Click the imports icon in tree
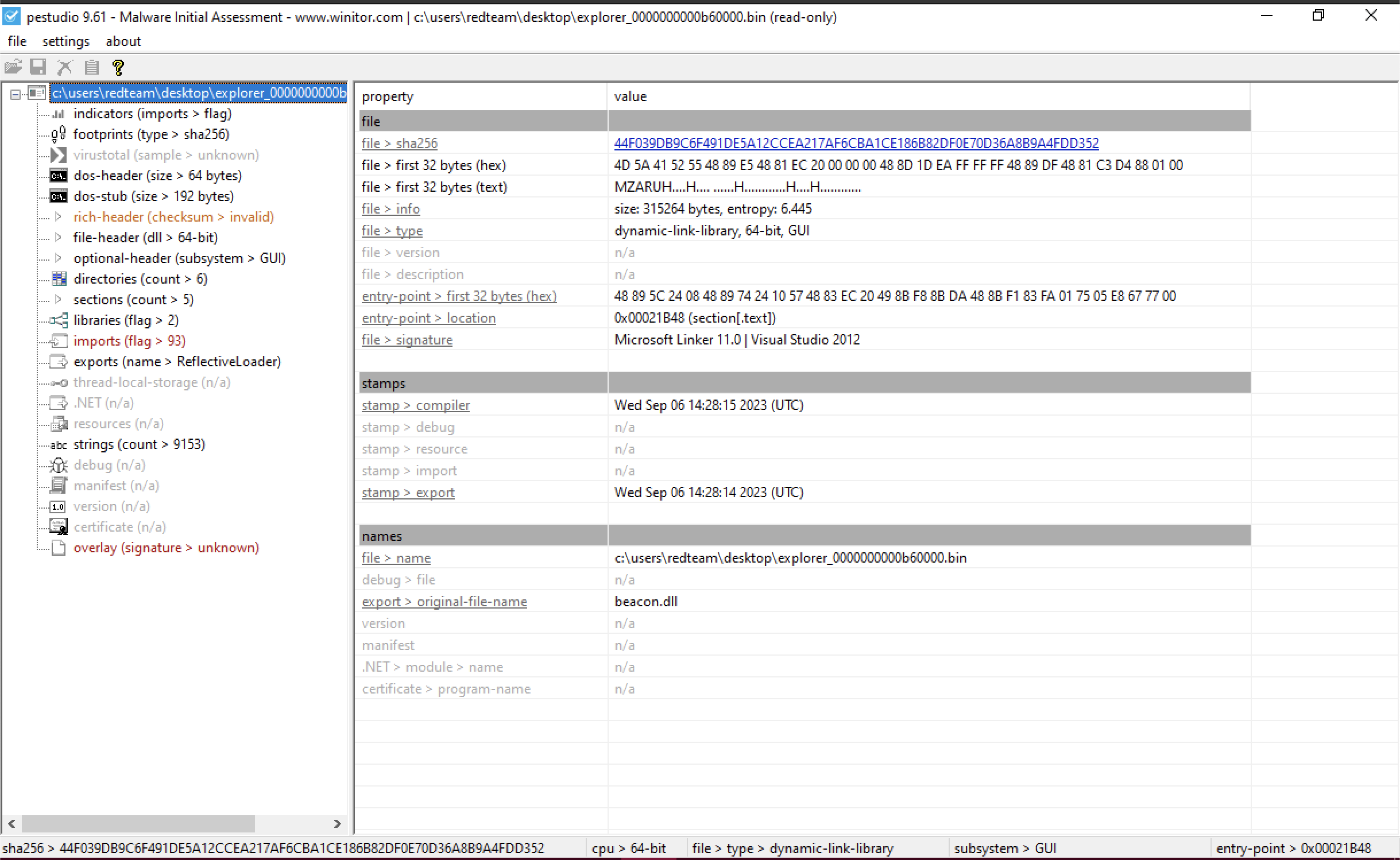 pyautogui.click(x=59, y=341)
